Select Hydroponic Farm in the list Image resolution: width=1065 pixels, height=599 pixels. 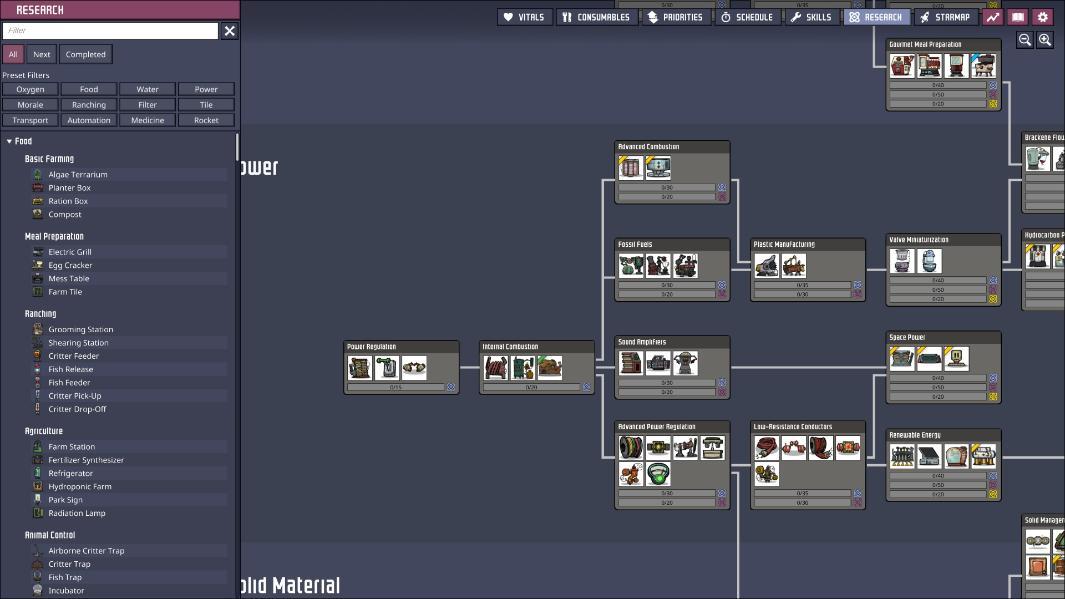[x=129, y=486]
